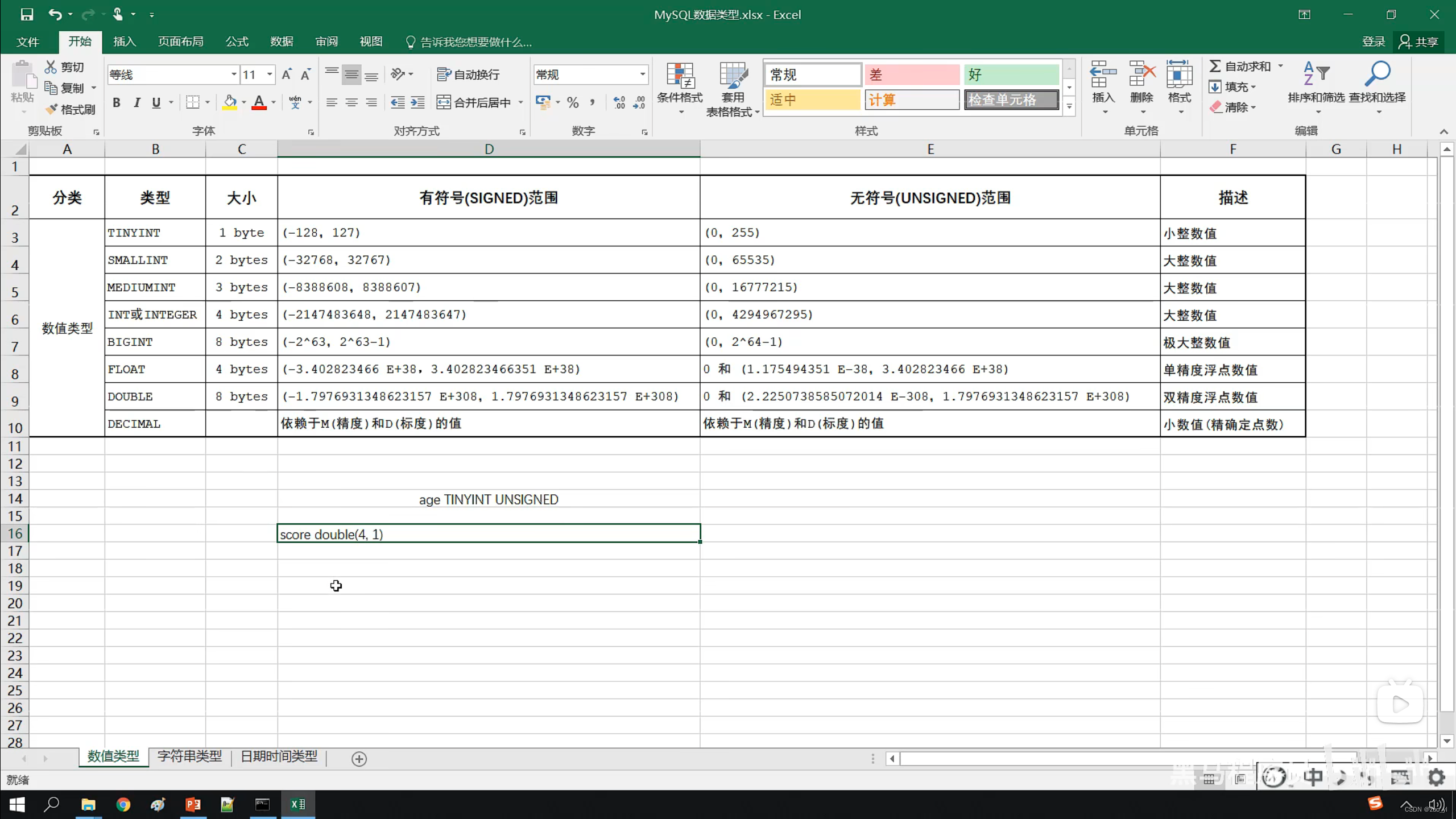Click the Sign in (登录) link
This screenshot has width=1456, height=819.
pyautogui.click(x=1373, y=42)
